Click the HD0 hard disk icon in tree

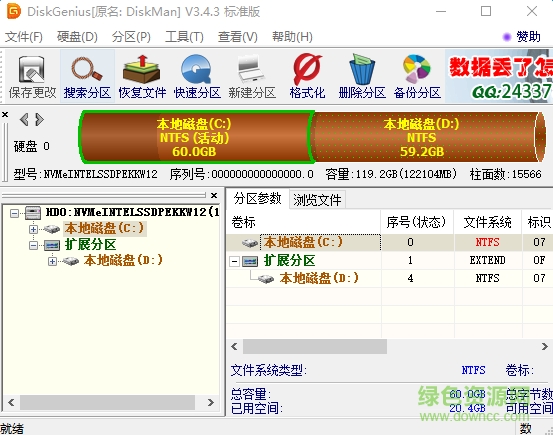point(33,213)
